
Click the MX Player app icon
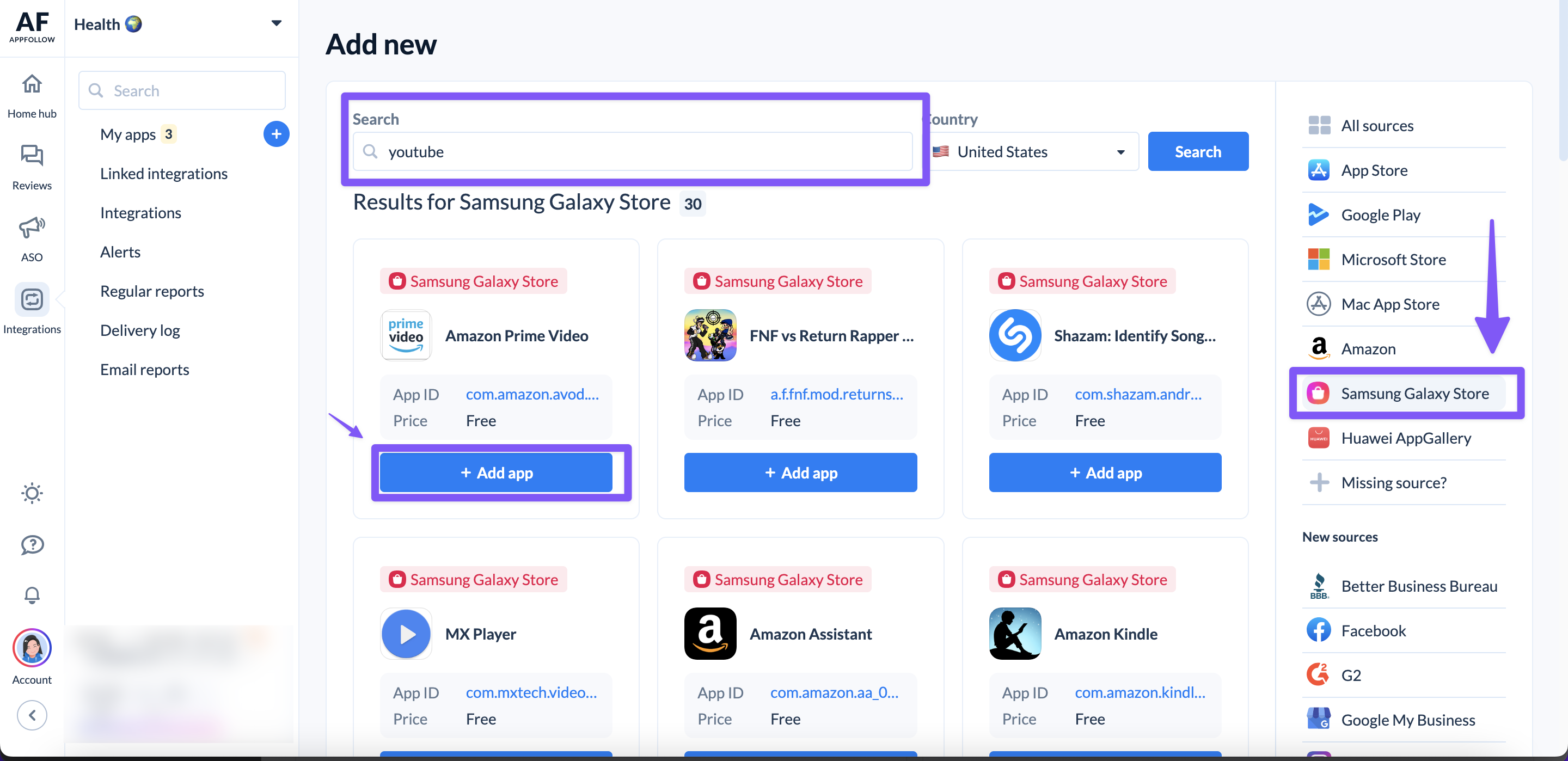406,634
